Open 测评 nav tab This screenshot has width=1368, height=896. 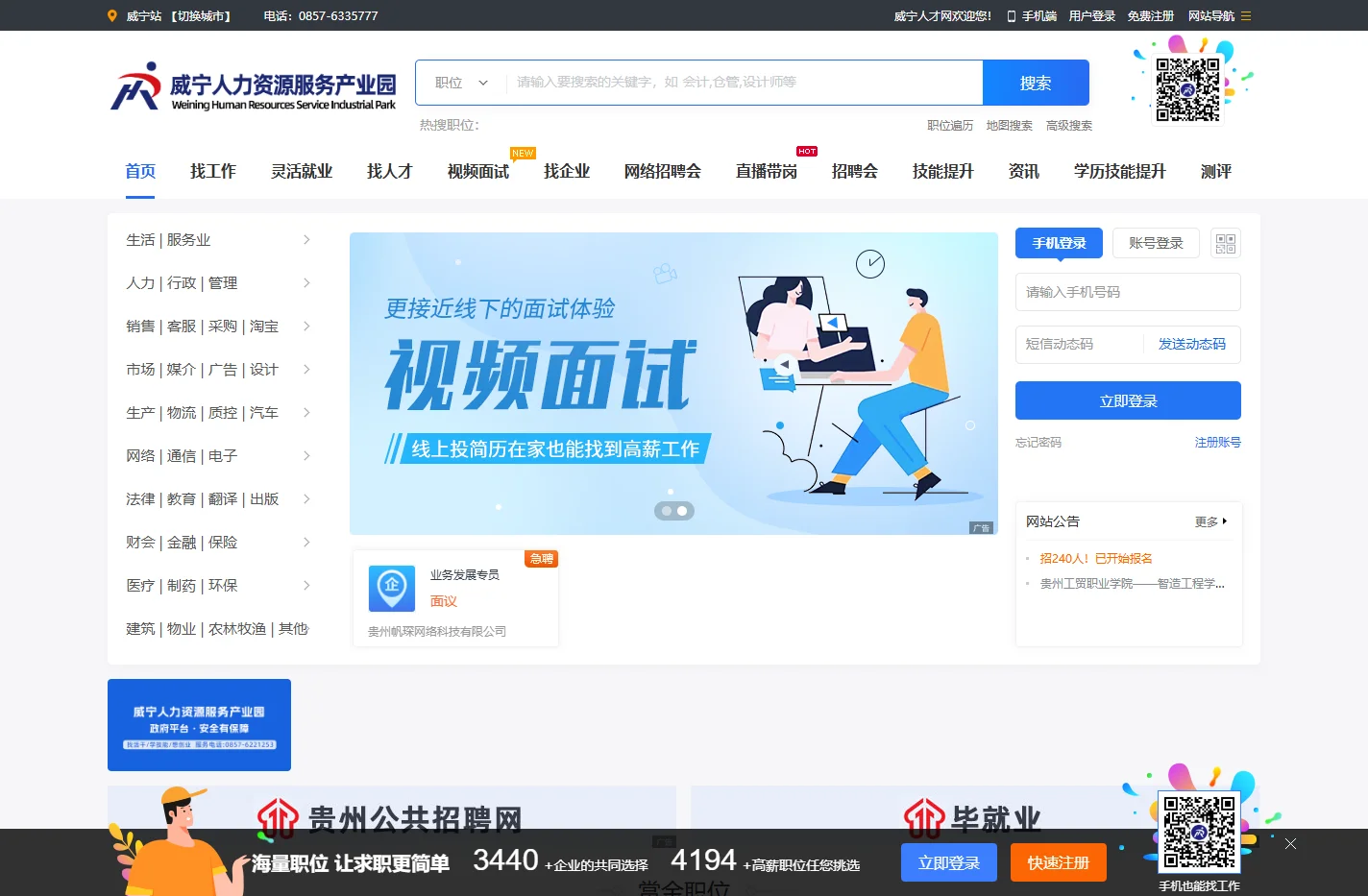tap(1216, 171)
